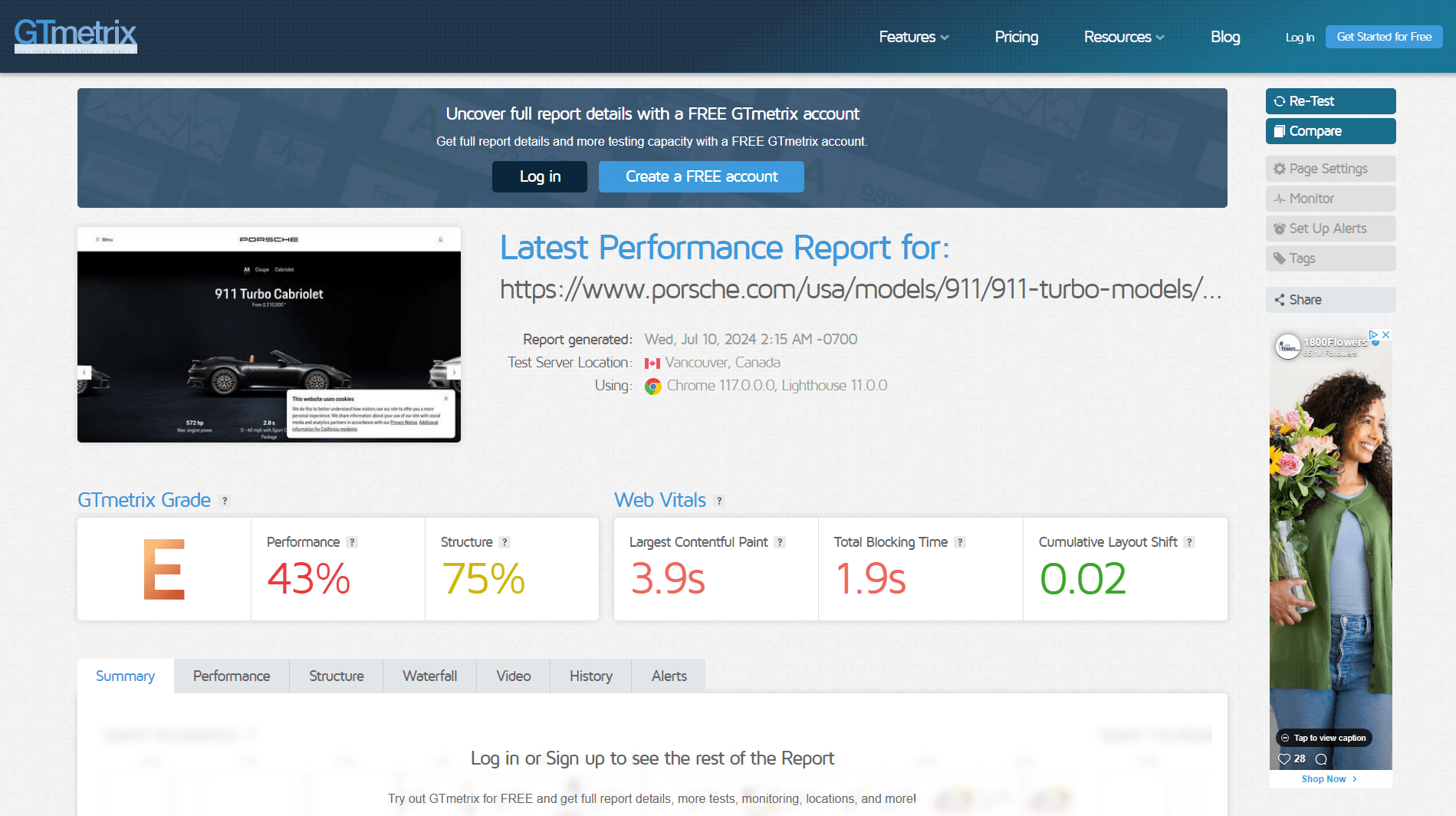Expand the Features dropdown menu
The height and width of the screenshot is (816, 1456).
(x=913, y=37)
